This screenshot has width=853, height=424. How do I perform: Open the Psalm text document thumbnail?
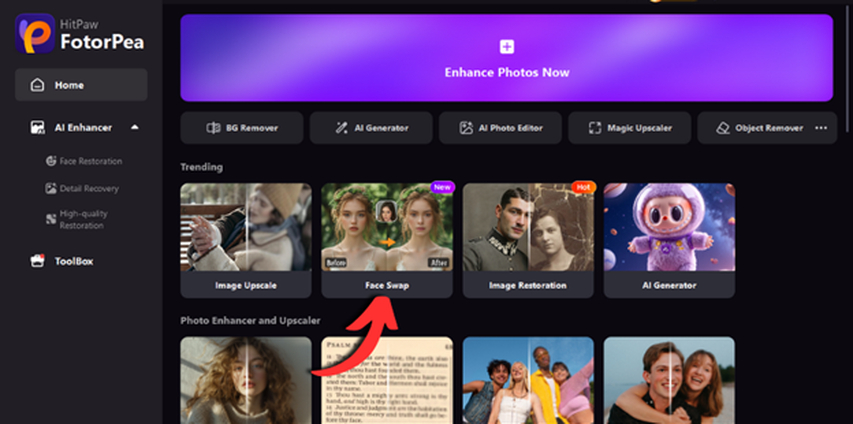tap(387, 380)
